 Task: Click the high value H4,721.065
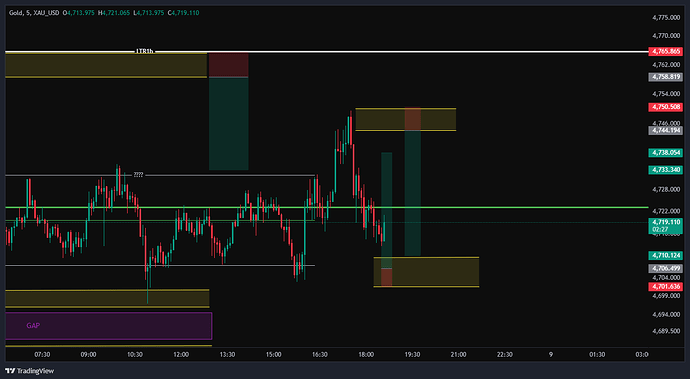[x=114, y=13]
